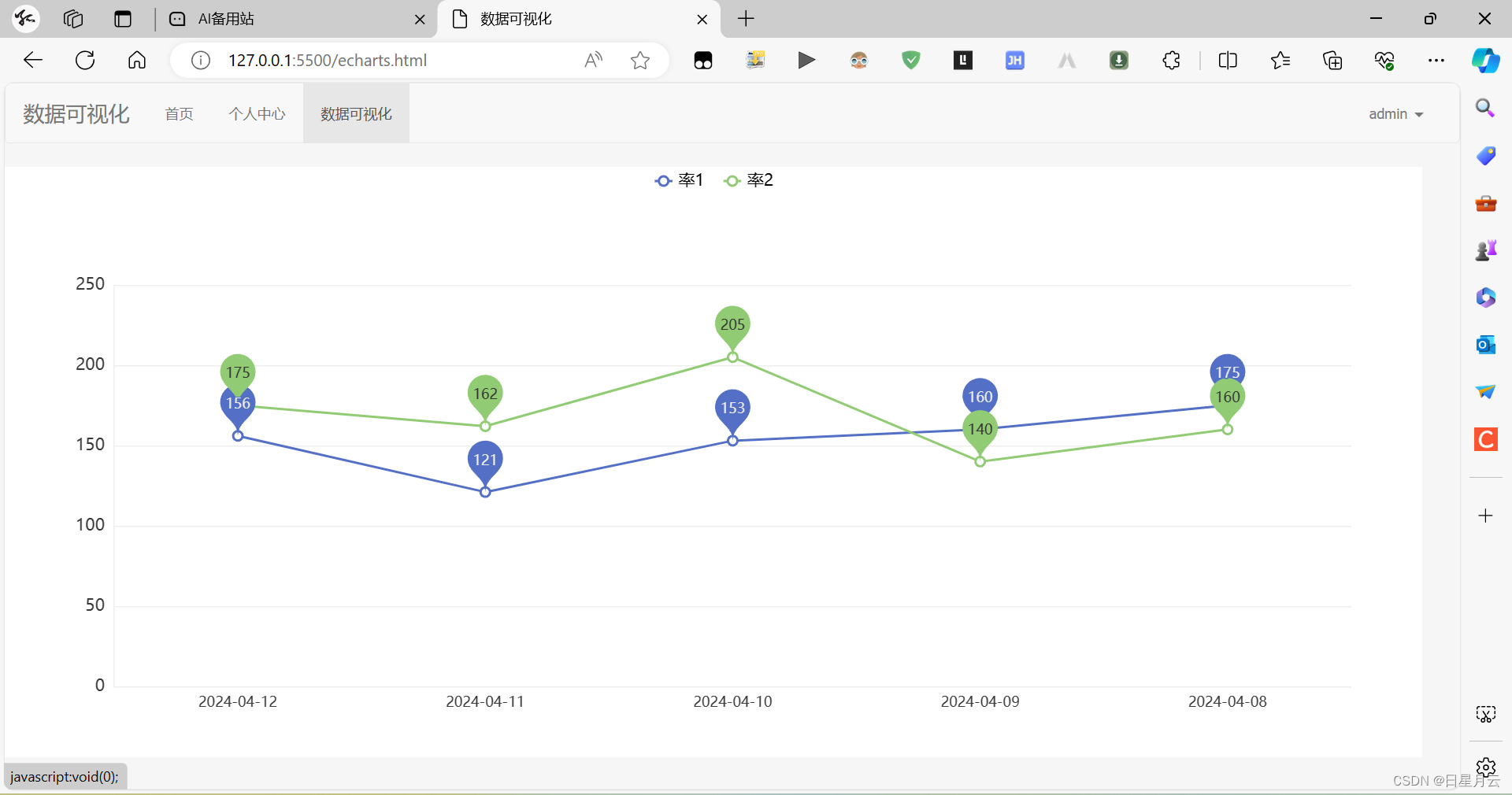Image resolution: width=1512 pixels, height=795 pixels.
Task: Click the browser back arrow
Action: coord(33,60)
